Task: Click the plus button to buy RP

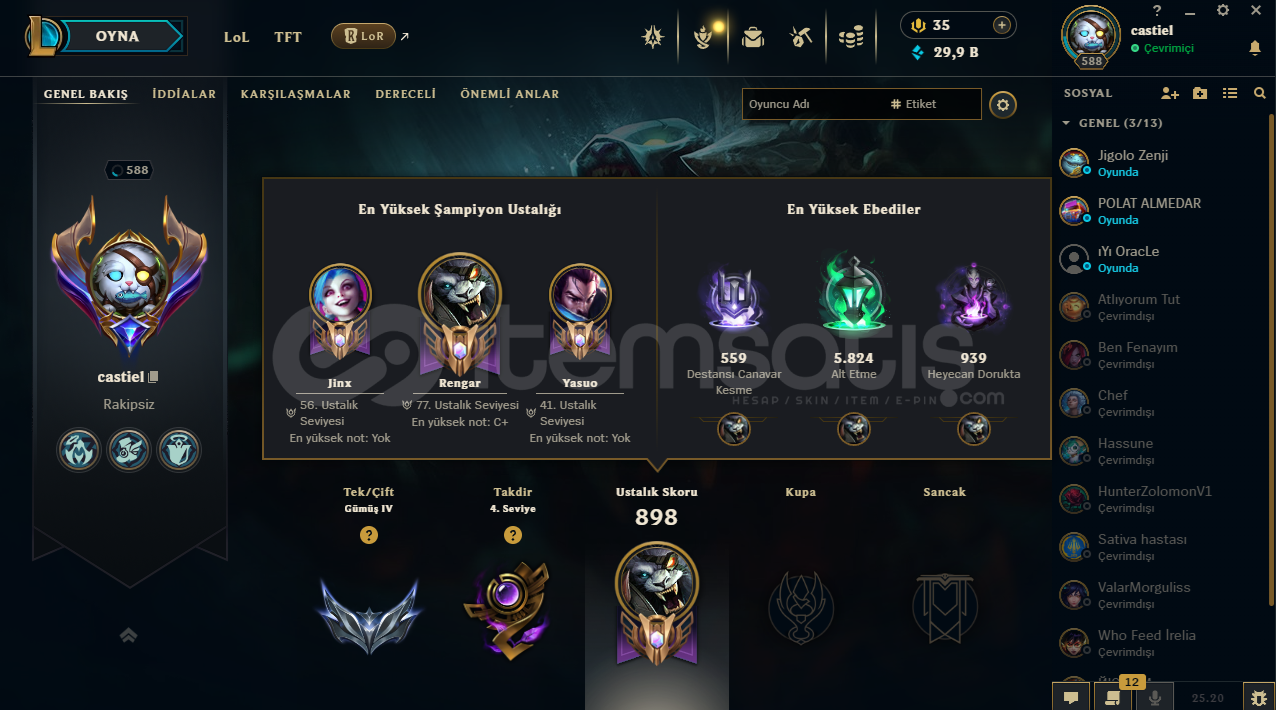Action: click(x=1001, y=25)
